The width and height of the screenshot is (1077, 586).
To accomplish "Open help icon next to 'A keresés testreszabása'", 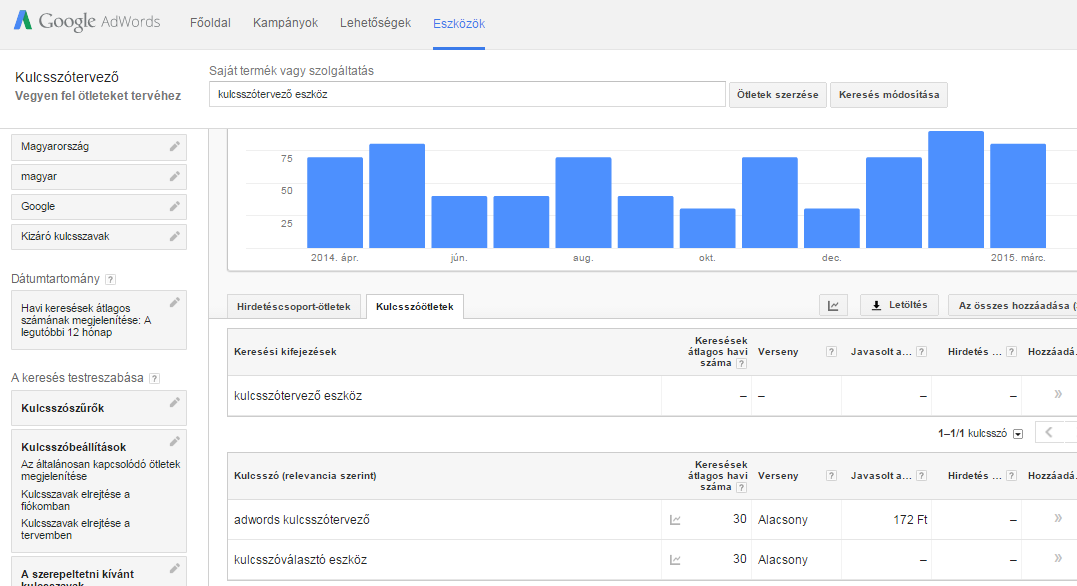I will pyautogui.click(x=155, y=379).
